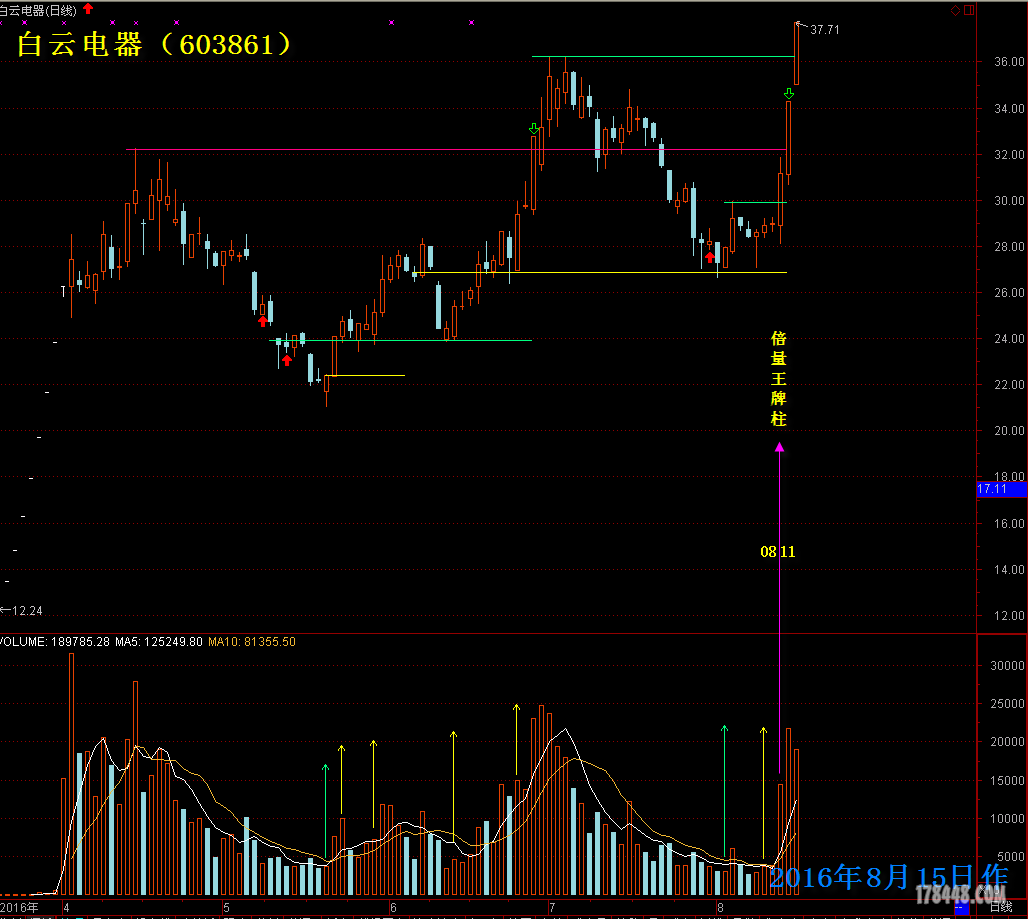Image resolution: width=1028 pixels, height=919 pixels.
Task: Click the 倍量王牌柱 annotation text
Action: click(778, 378)
